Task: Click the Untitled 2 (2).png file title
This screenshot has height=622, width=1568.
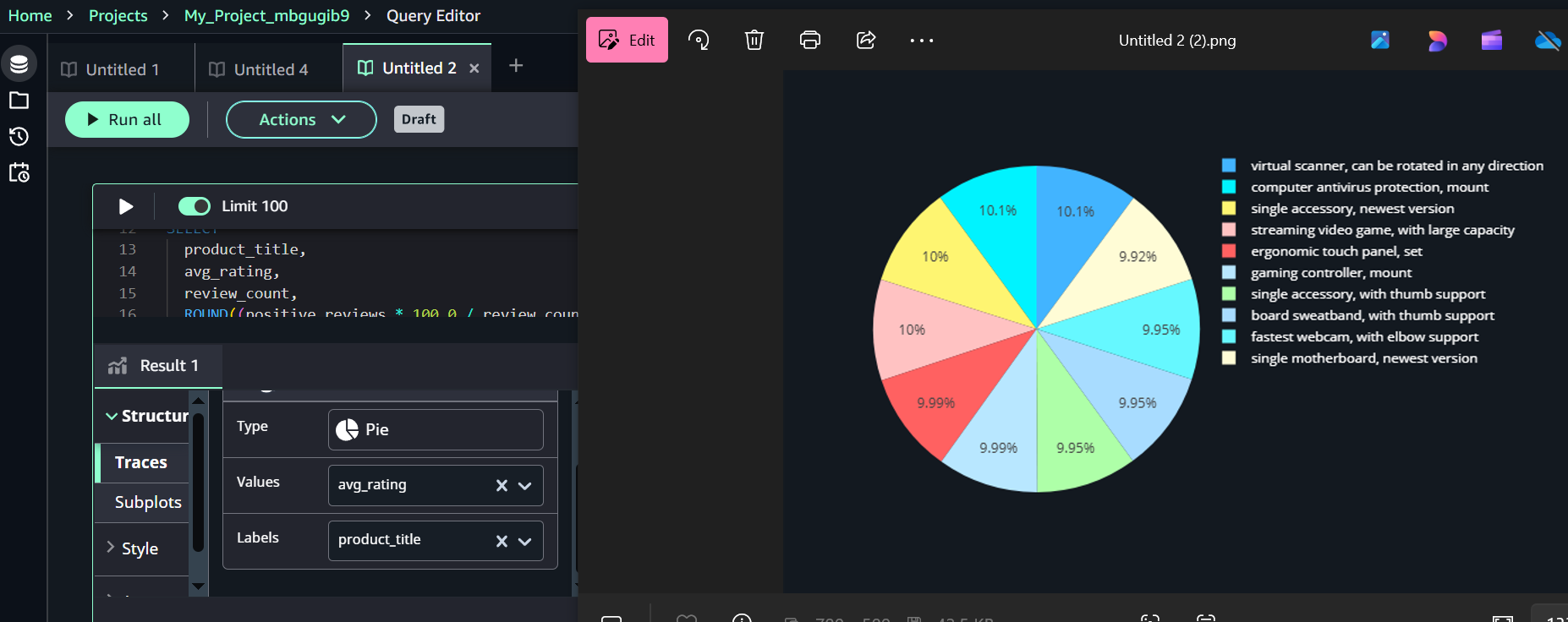Action: [1176, 41]
